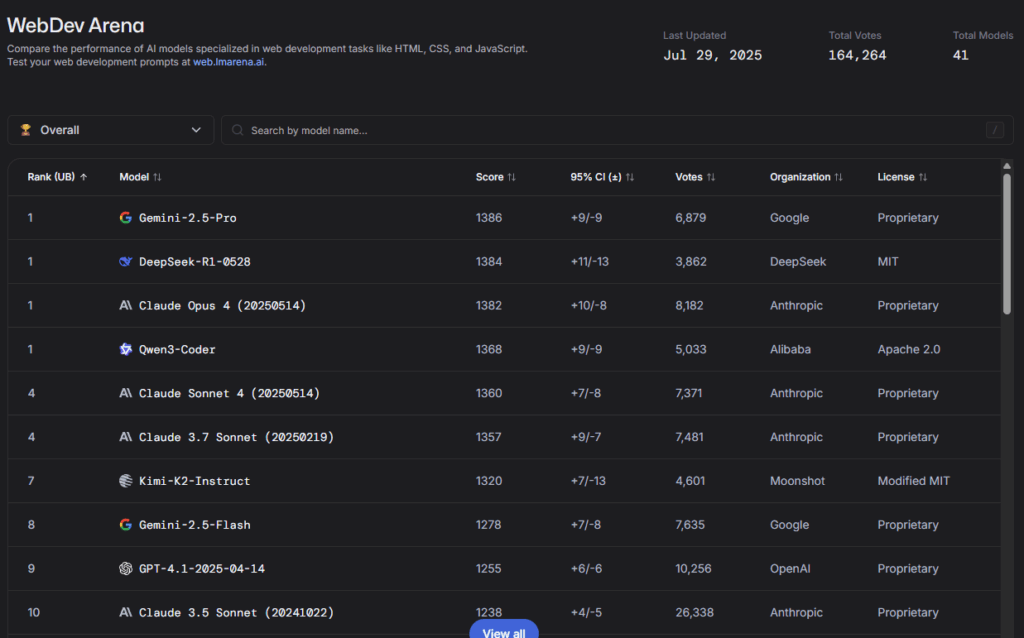This screenshot has width=1024, height=638.
Task: Sort the table by Model column
Action: click(140, 177)
